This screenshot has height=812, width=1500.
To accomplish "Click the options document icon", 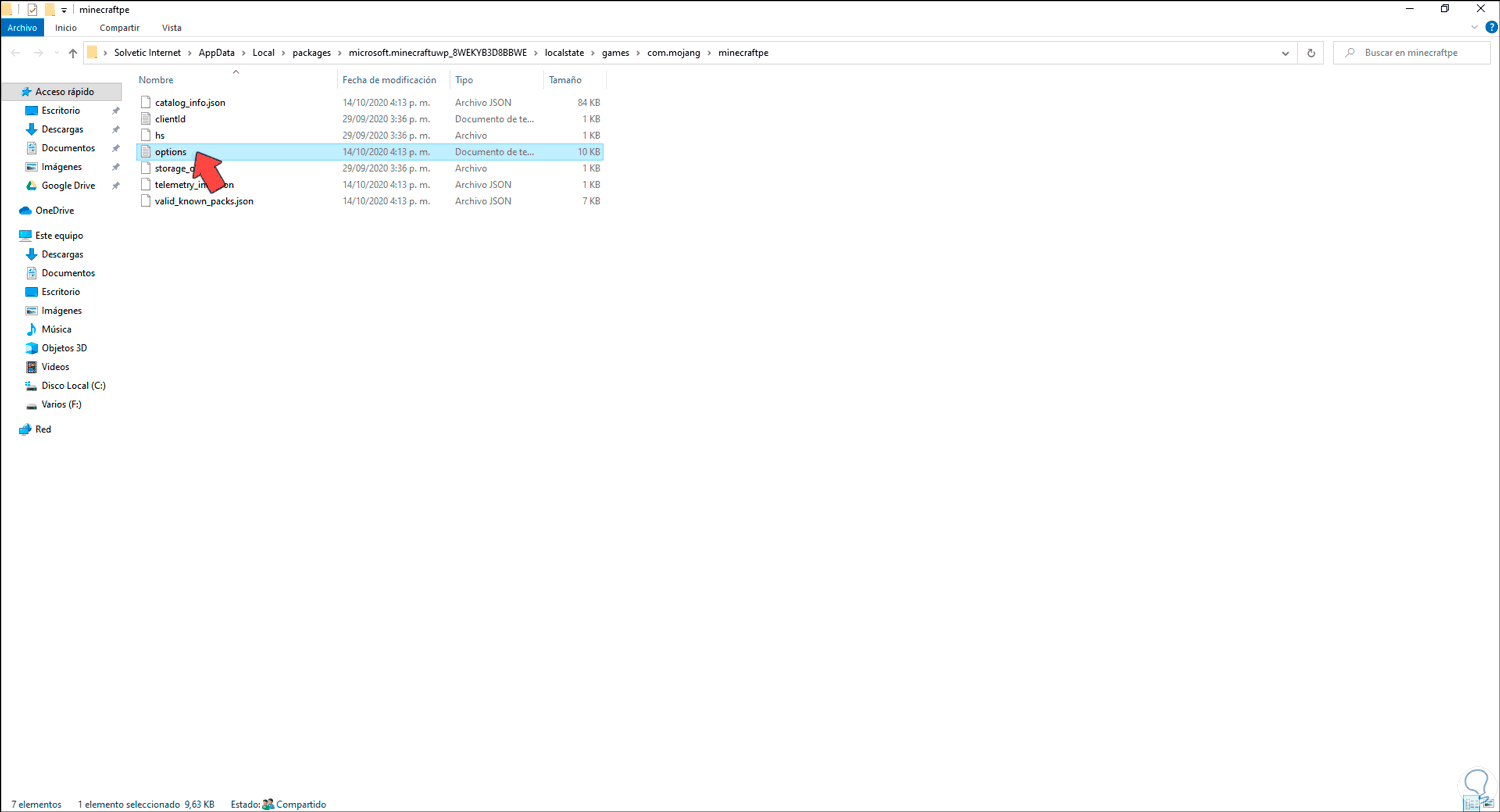I will [x=145, y=152].
